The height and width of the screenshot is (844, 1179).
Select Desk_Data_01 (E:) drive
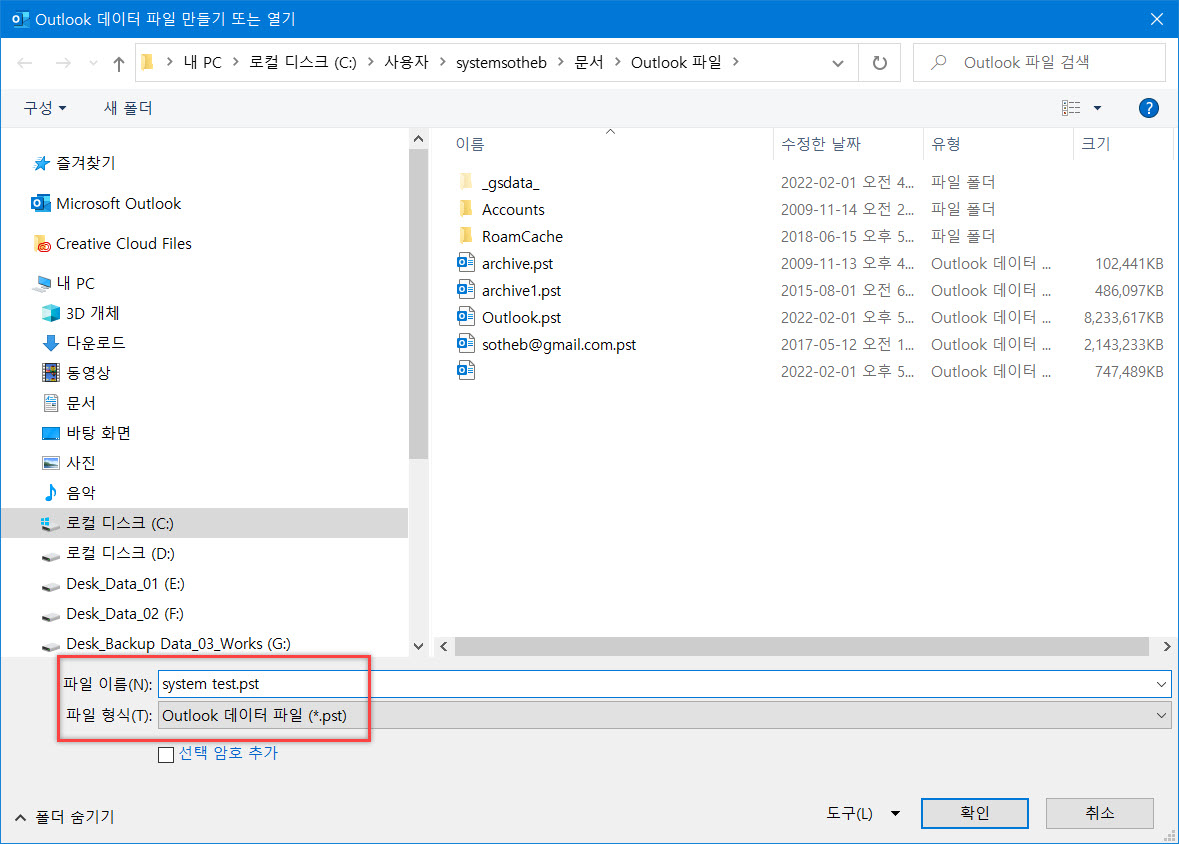point(126,584)
